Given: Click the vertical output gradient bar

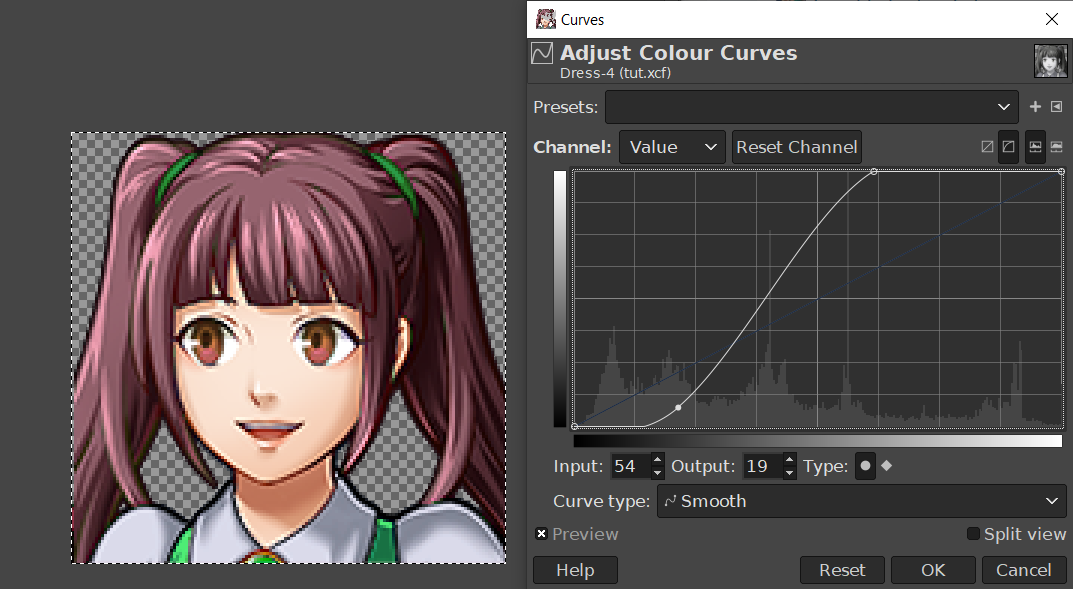Looking at the screenshot, I should point(560,299).
